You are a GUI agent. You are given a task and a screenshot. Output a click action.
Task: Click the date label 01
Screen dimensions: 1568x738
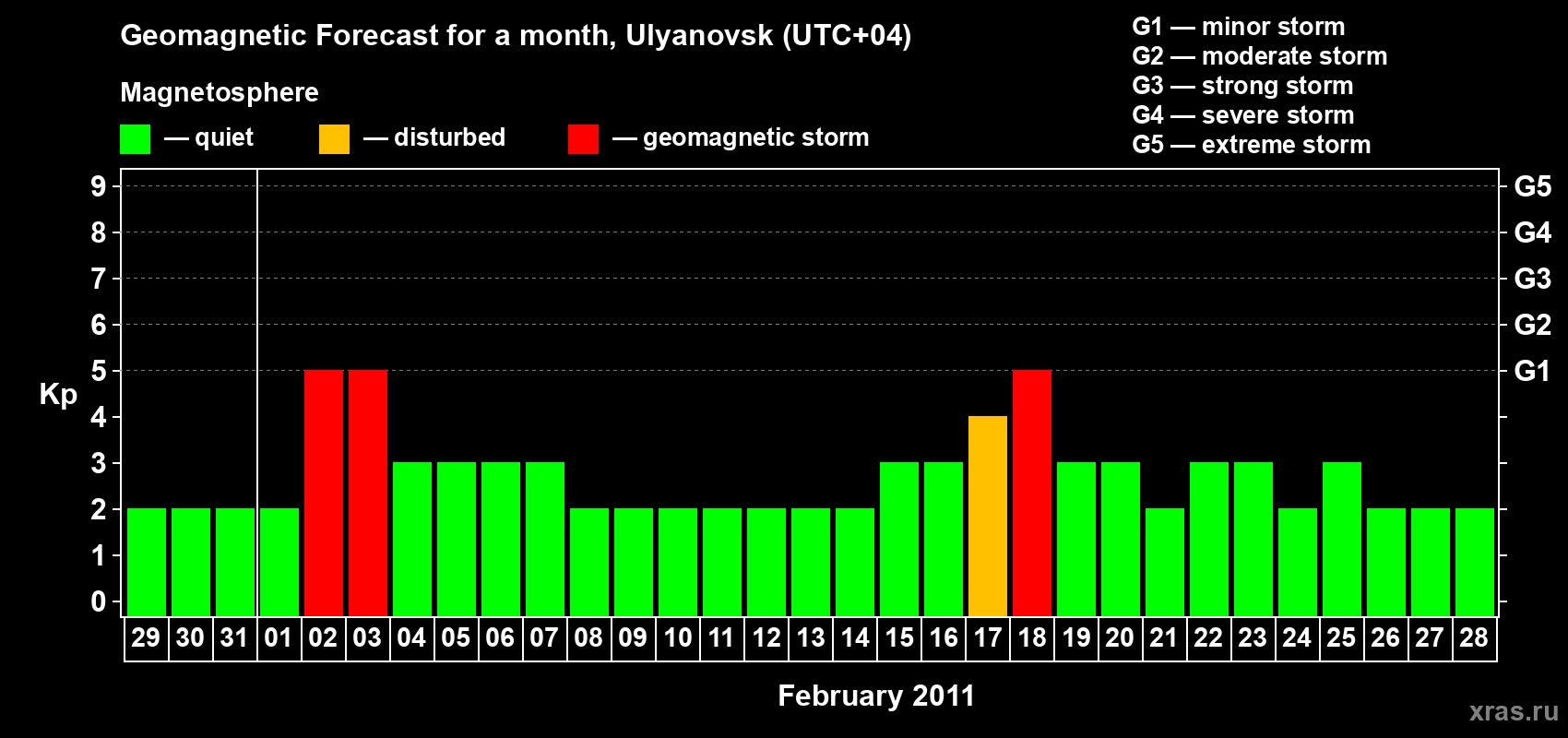coord(279,637)
